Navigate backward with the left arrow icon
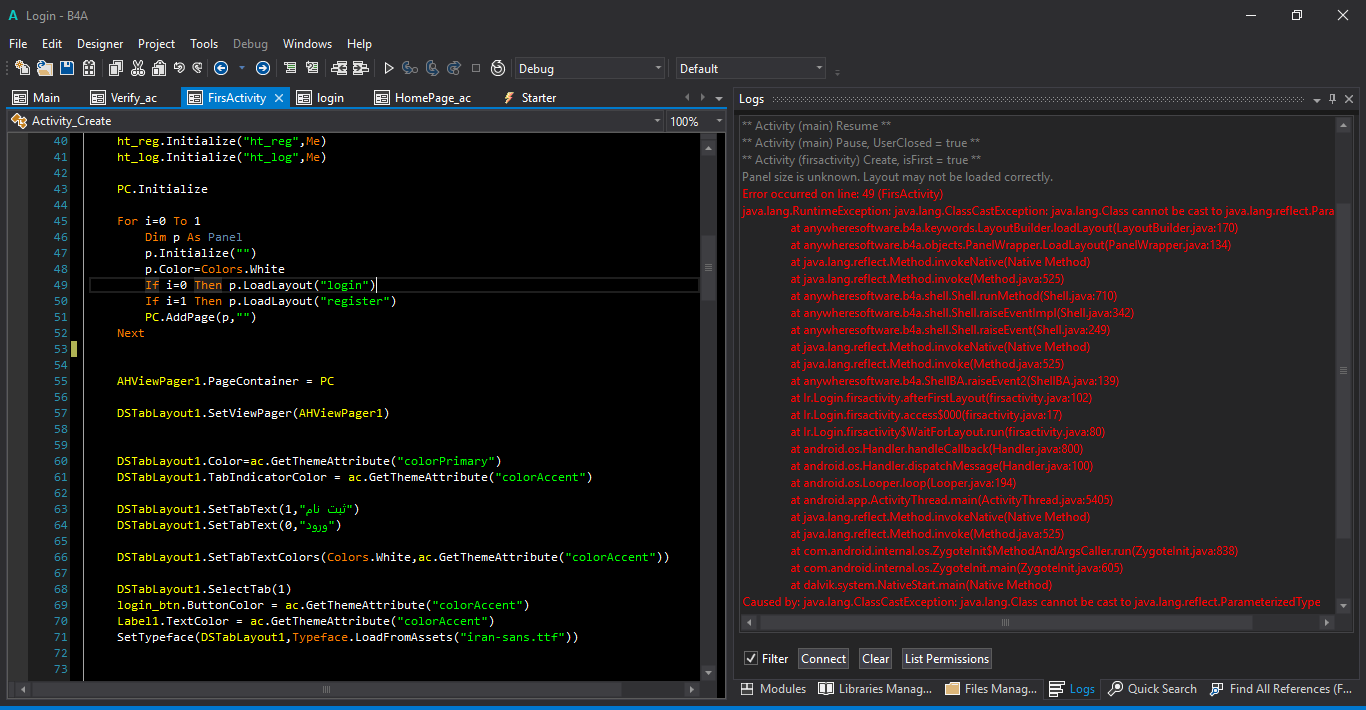1366x710 pixels. [x=221, y=68]
